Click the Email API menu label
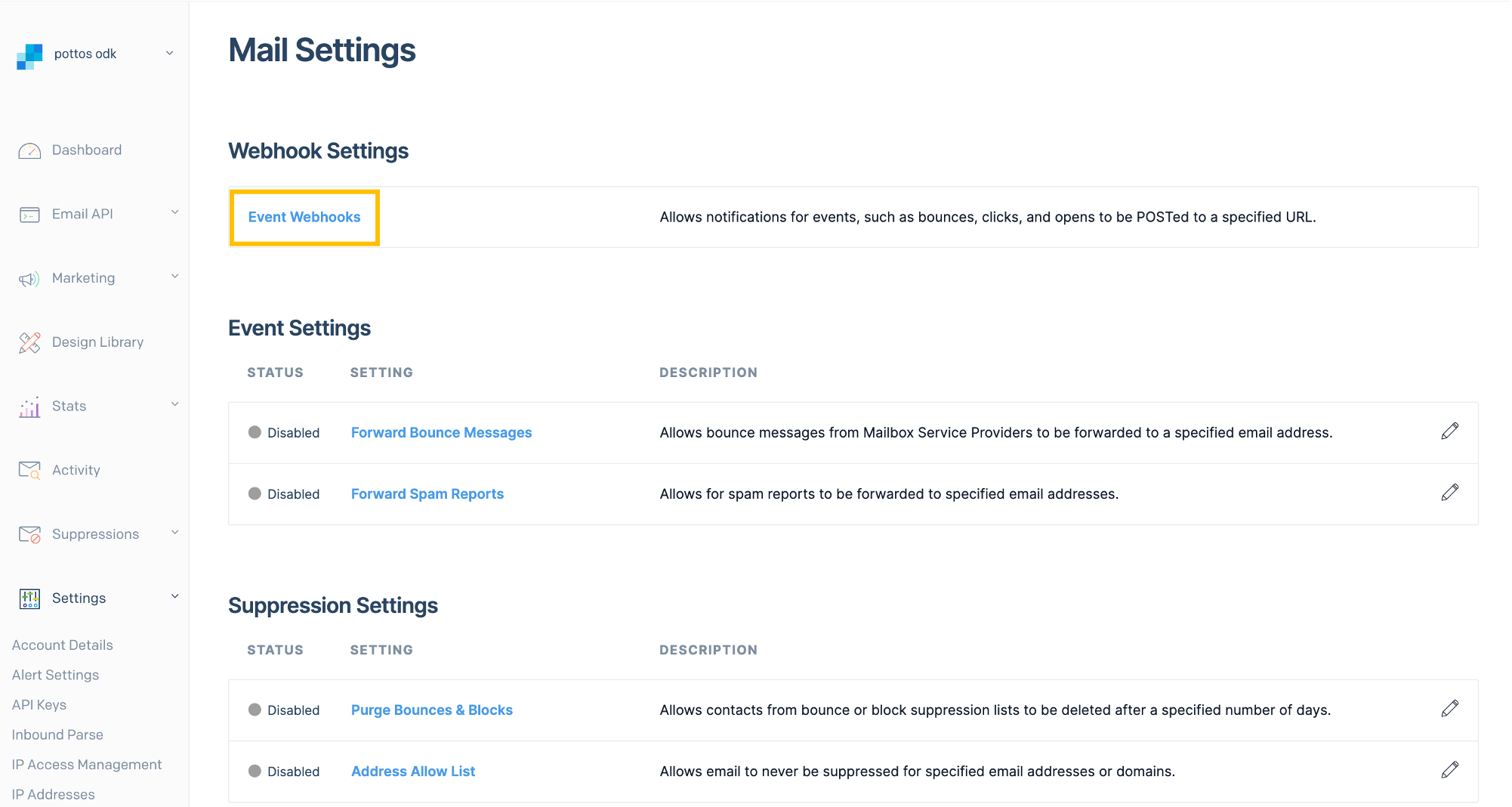1512x807 pixels. coord(82,215)
